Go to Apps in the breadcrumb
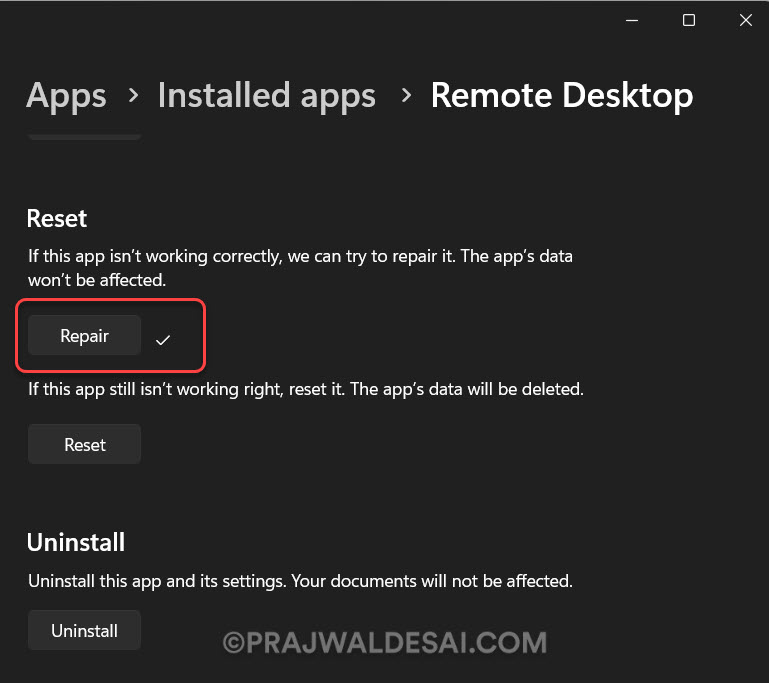The image size is (769, 683). coord(67,96)
